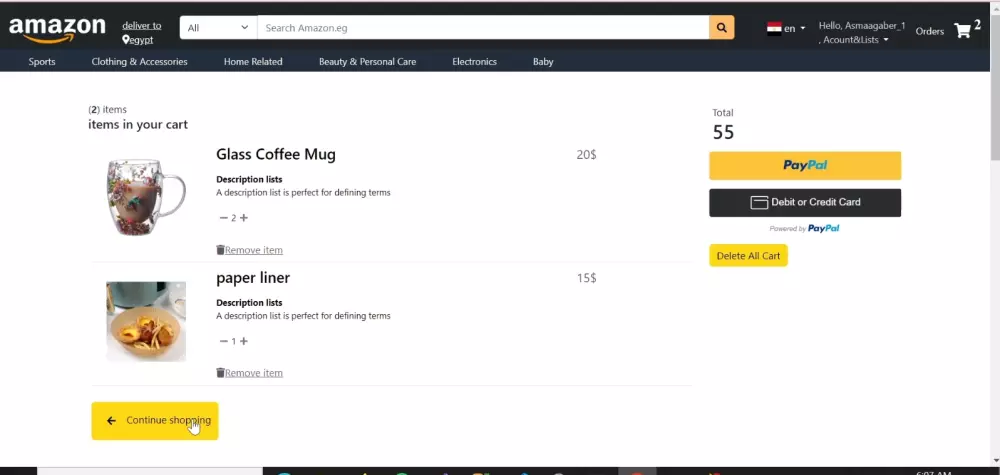Select Electronics in the navigation bar
The height and width of the screenshot is (475, 1000).
pyautogui.click(x=474, y=62)
